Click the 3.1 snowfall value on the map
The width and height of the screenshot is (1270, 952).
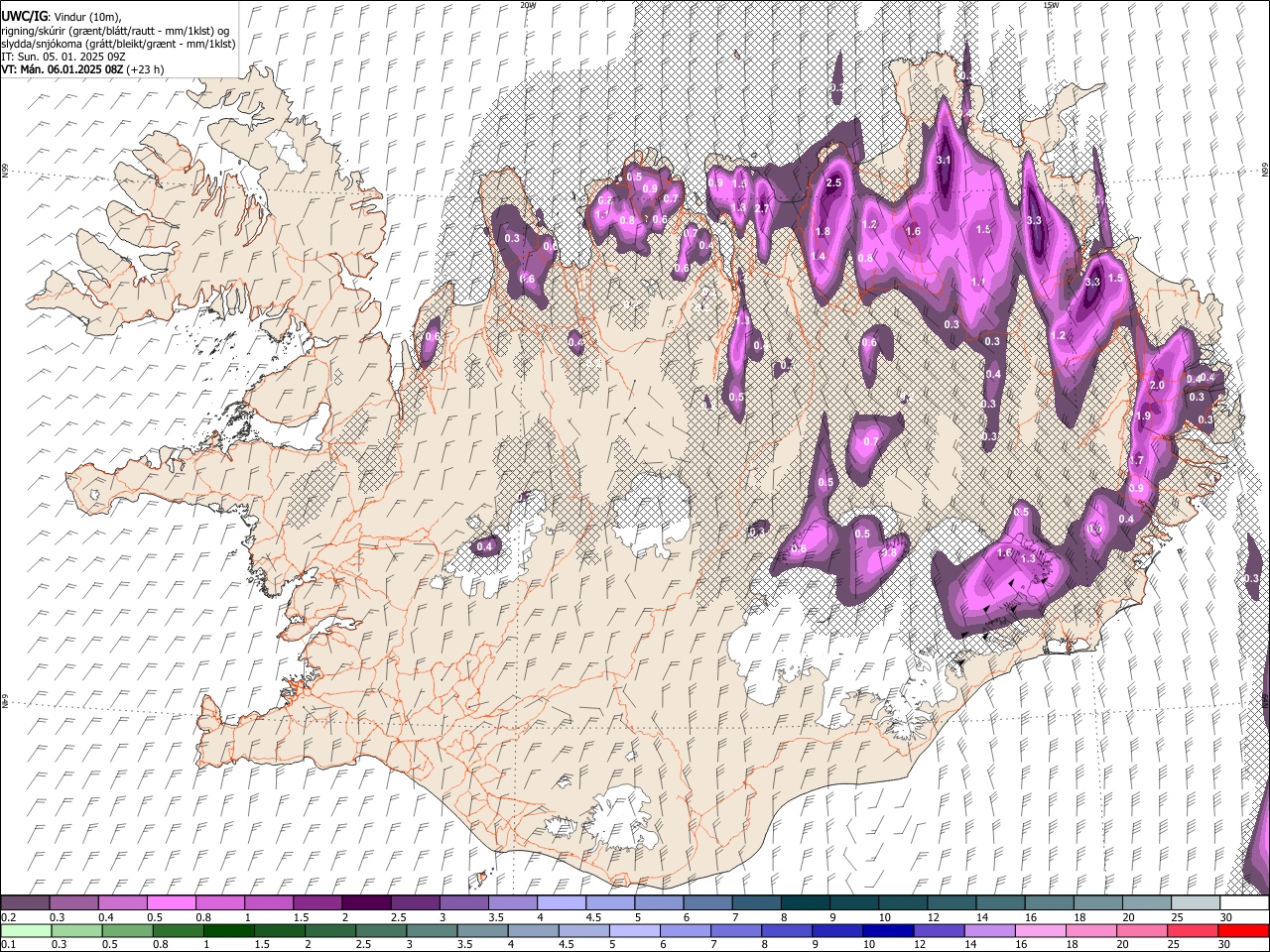click(x=944, y=160)
